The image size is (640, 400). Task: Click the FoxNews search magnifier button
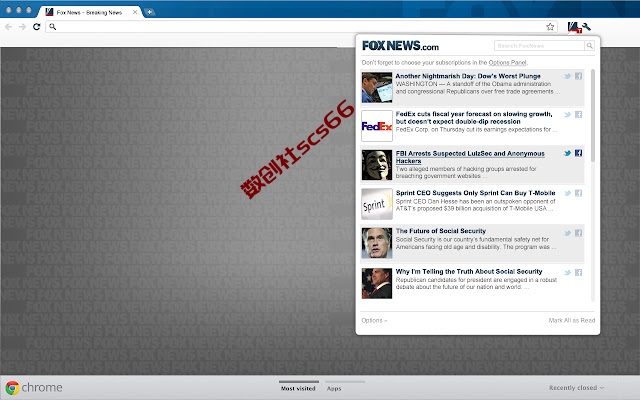[589, 46]
